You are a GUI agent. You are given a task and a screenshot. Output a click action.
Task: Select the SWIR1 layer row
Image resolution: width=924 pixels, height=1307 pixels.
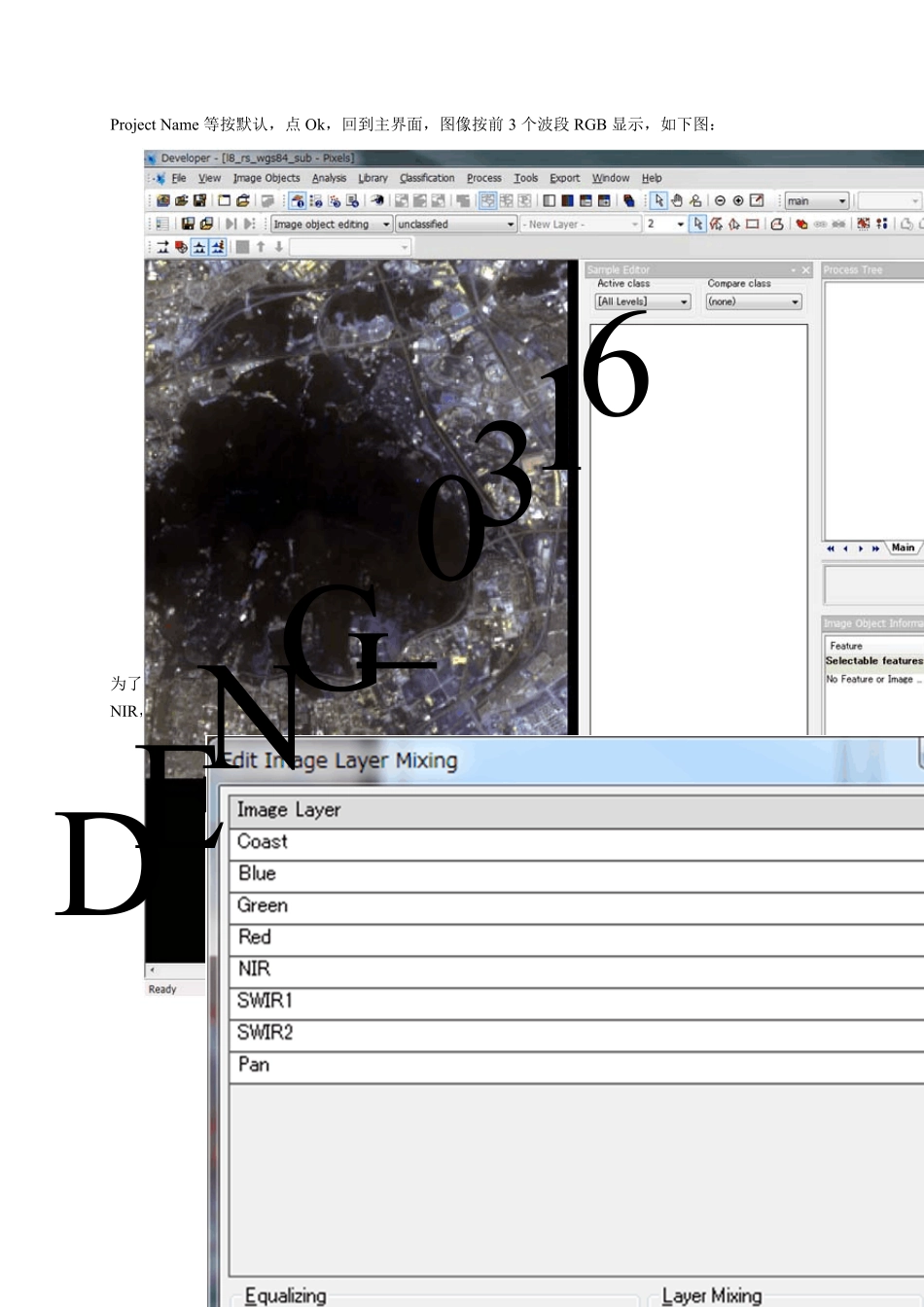[x=577, y=1002]
